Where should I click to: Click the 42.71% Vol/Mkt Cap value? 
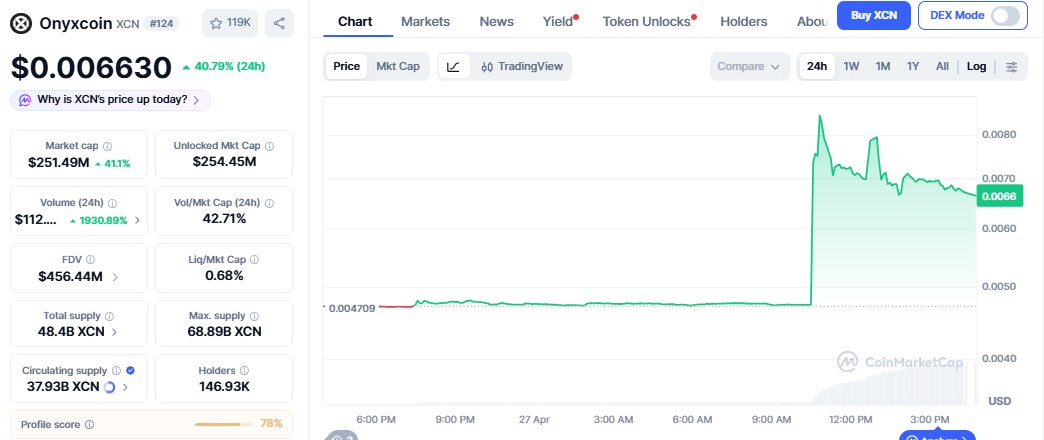point(224,219)
